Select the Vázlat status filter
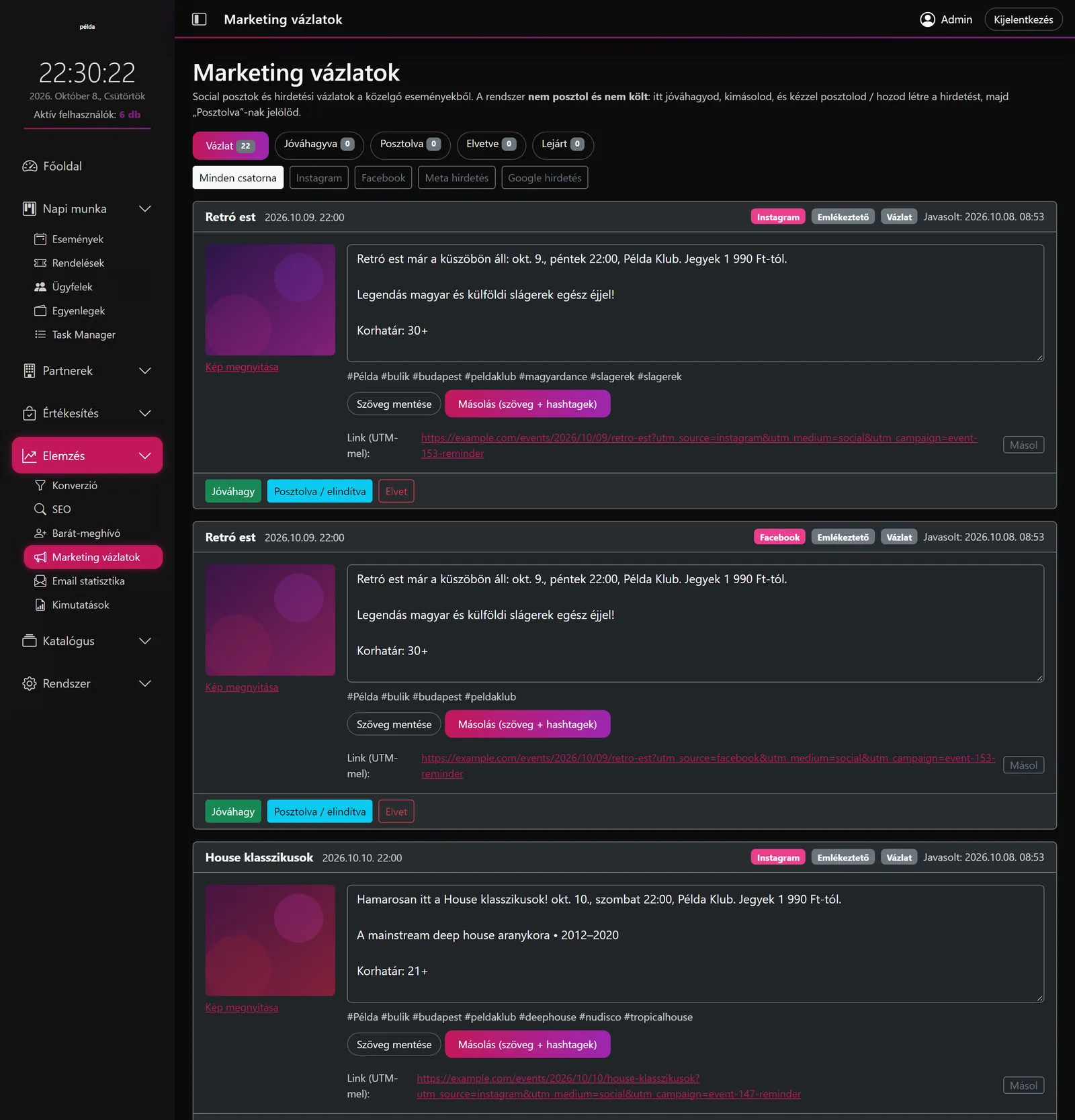Viewport: 1075px width, 1120px height. [230, 145]
